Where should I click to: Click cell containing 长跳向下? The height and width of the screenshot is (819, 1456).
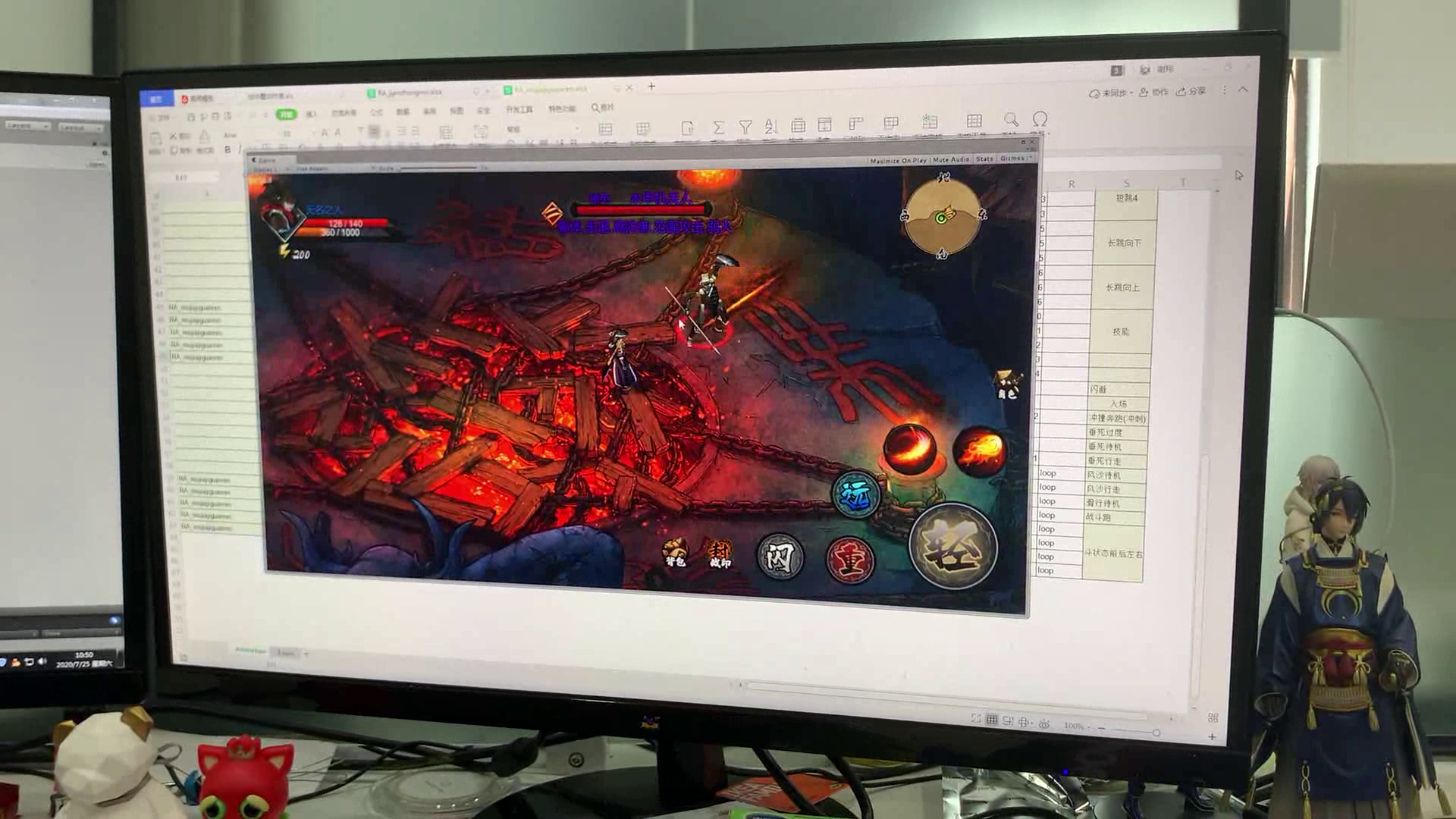[x=1125, y=243]
